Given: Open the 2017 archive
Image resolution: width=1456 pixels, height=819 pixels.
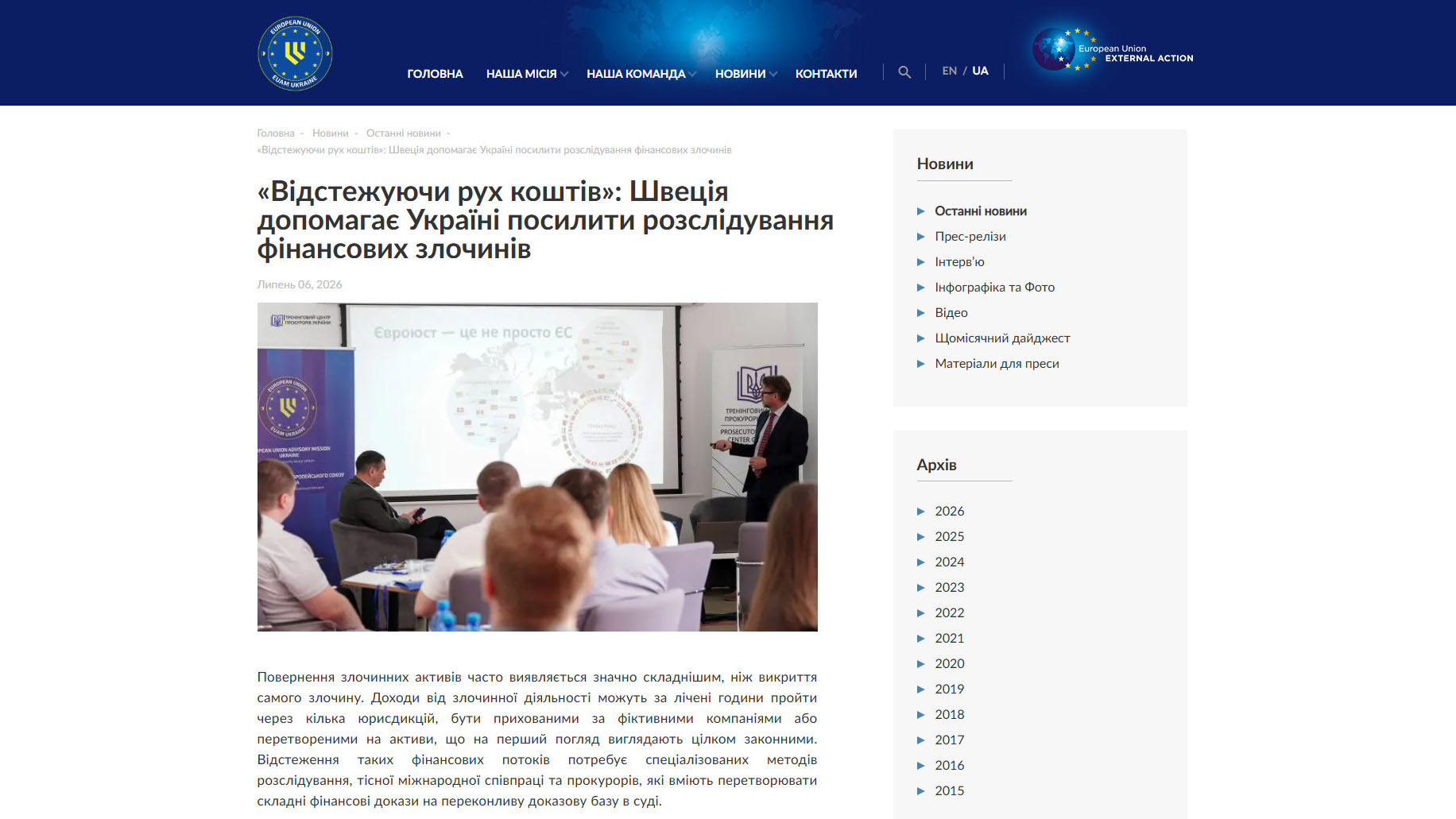Looking at the screenshot, I should 950,740.
